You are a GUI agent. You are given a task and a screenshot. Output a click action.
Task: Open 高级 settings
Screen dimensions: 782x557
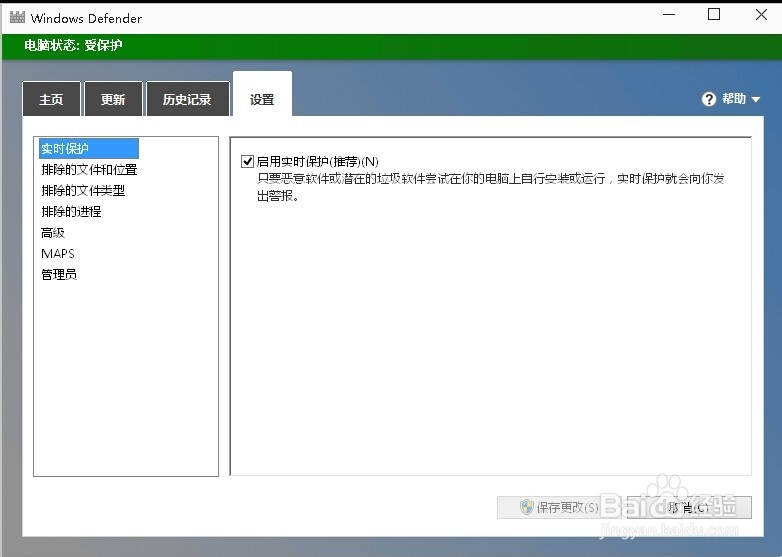[53, 232]
